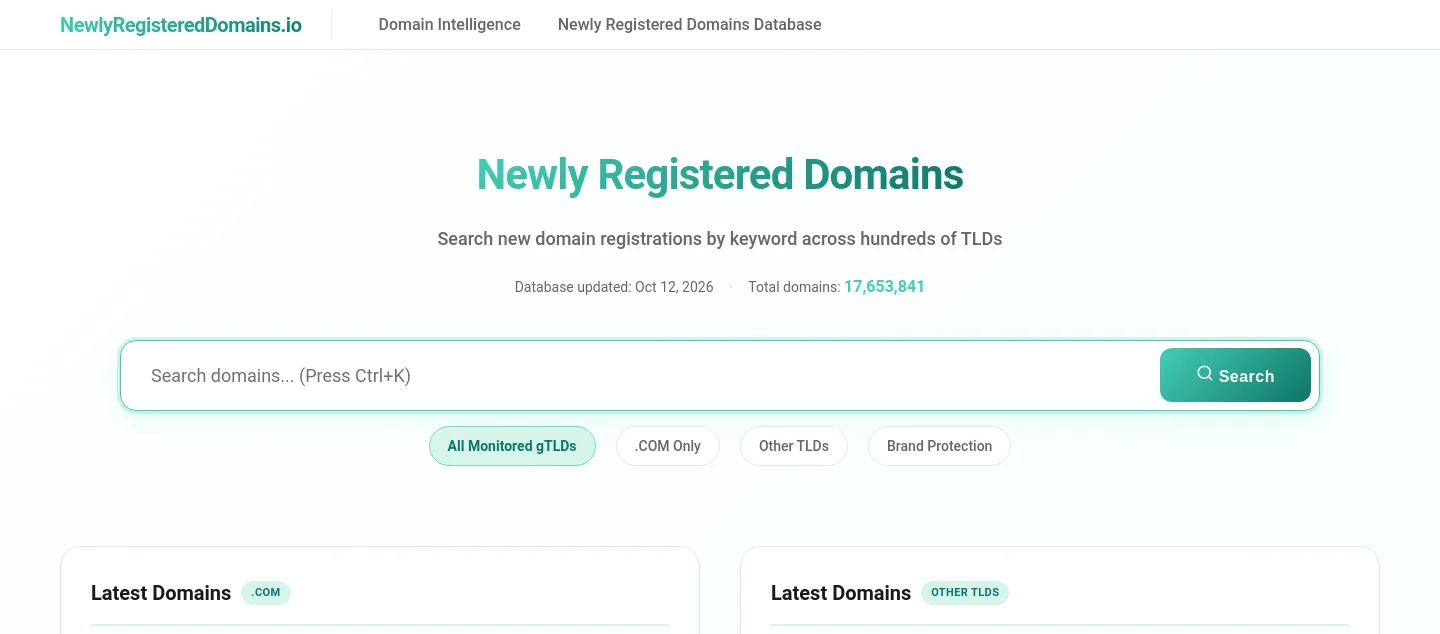1440x634 pixels.
Task: Select the Other TLDs filter
Action: pyautogui.click(x=794, y=446)
